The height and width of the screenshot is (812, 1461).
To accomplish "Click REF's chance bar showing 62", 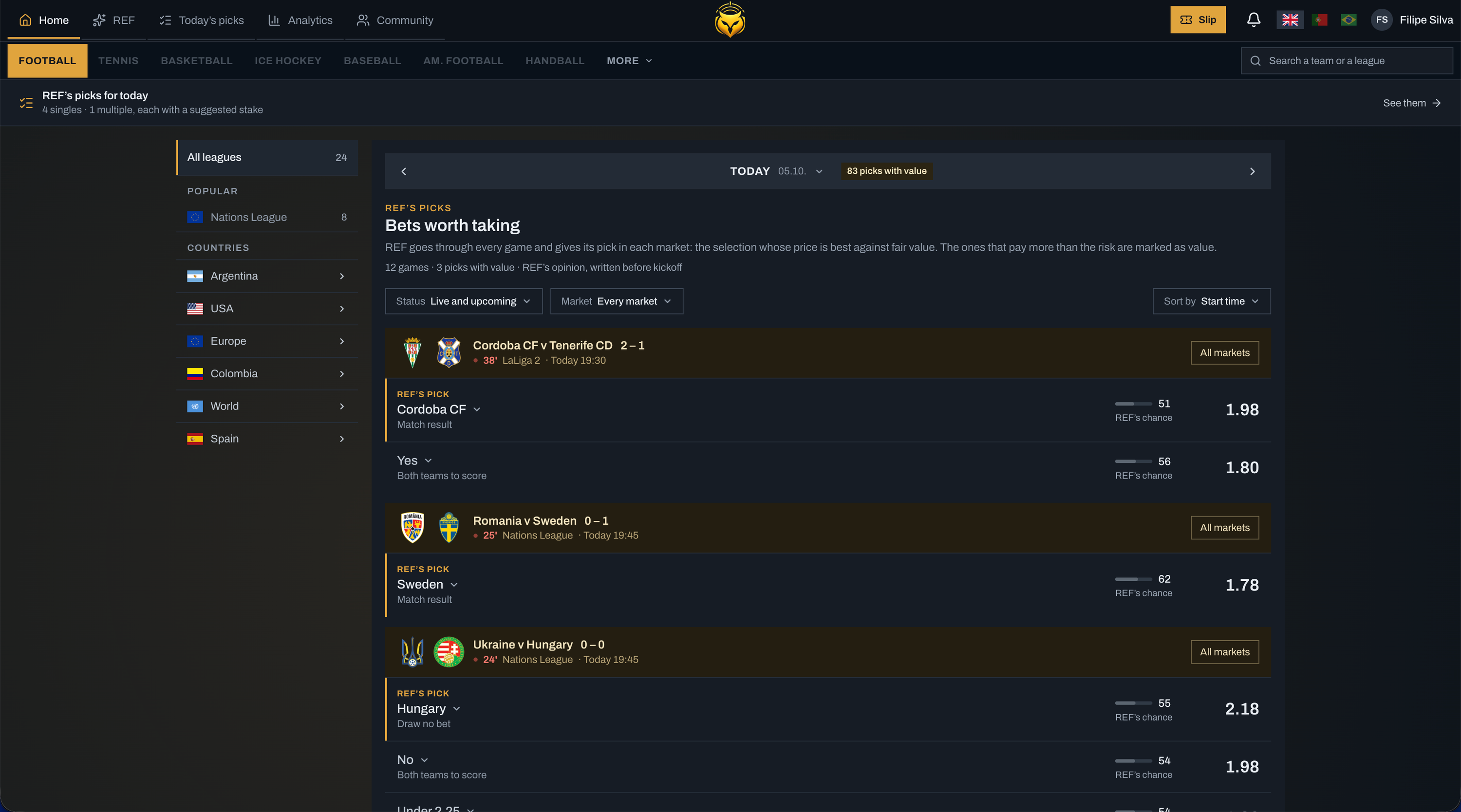I will pyautogui.click(x=1133, y=579).
